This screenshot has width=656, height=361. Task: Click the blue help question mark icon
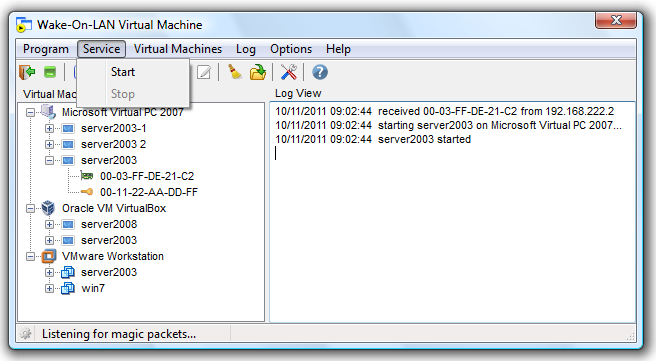[320, 72]
